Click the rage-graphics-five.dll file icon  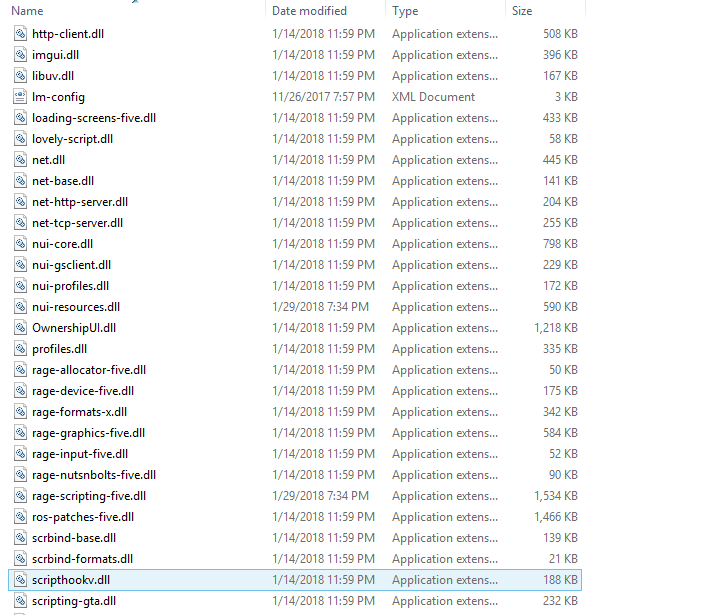20,433
